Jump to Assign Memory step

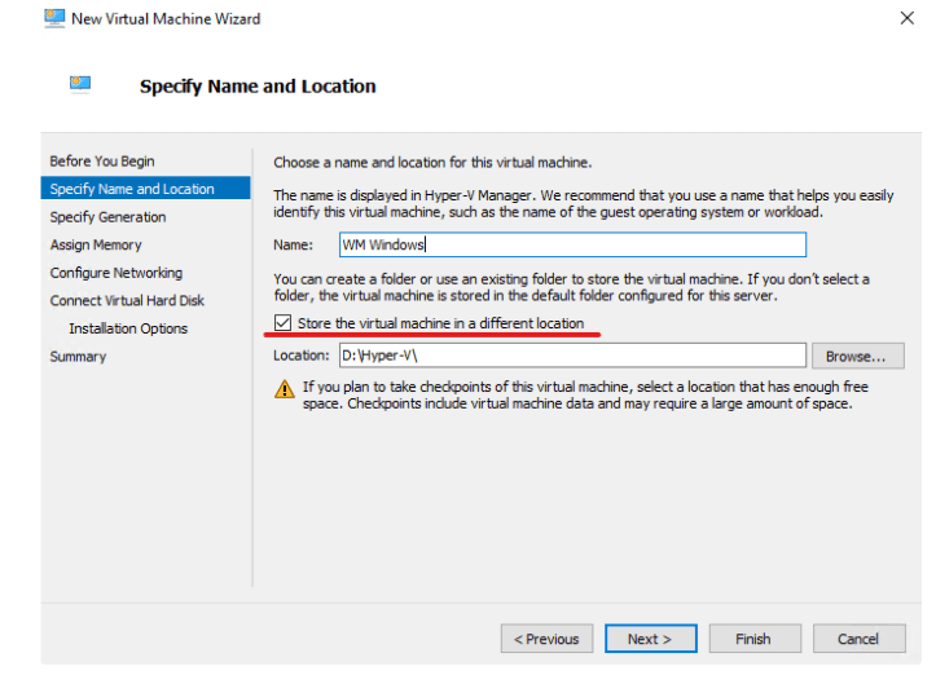coord(96,245)
